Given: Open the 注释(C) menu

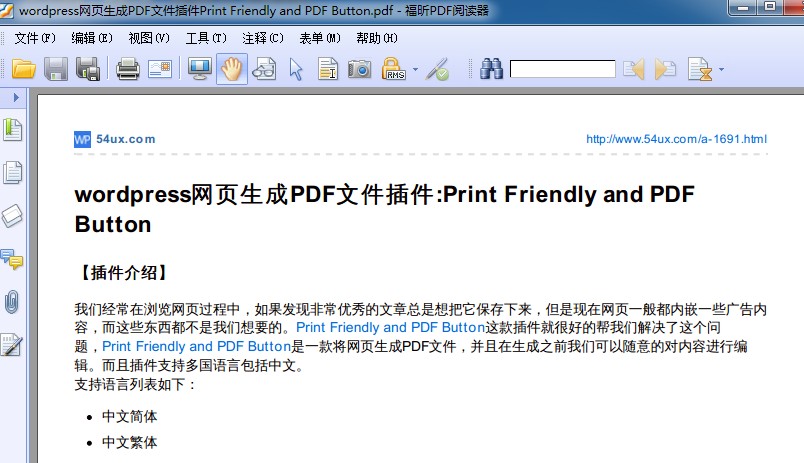Looking at the screenshot, I should coord(262,38).
